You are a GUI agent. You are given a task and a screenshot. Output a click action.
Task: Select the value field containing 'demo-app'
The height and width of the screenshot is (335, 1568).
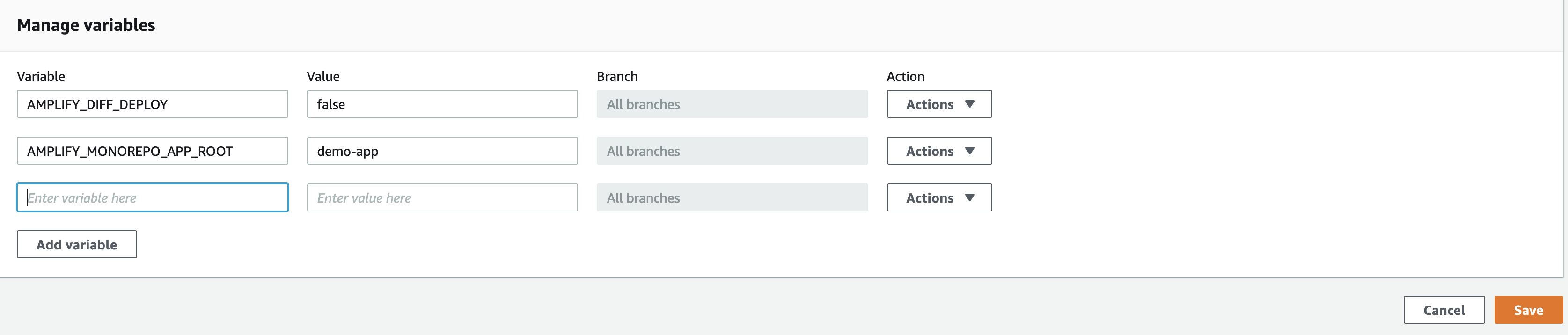point(442,151)
